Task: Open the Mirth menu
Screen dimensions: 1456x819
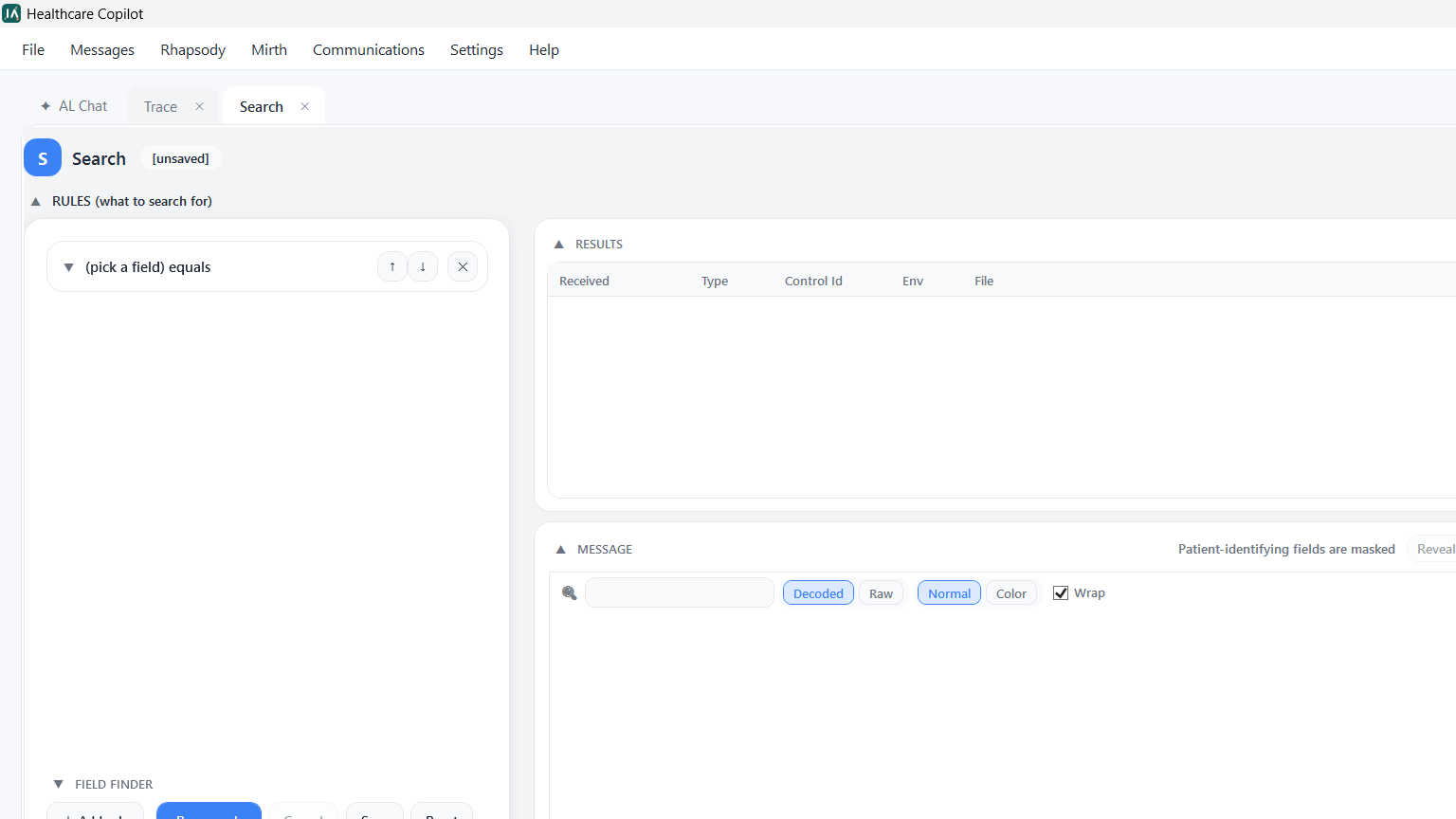Action: pyautogui.click(x=269, y=49)
